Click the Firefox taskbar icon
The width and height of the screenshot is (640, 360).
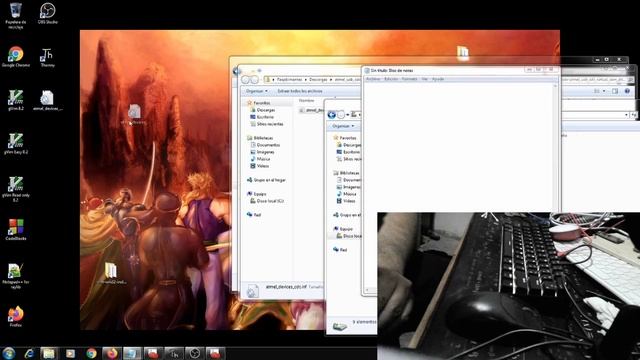[x=112, y=353]
